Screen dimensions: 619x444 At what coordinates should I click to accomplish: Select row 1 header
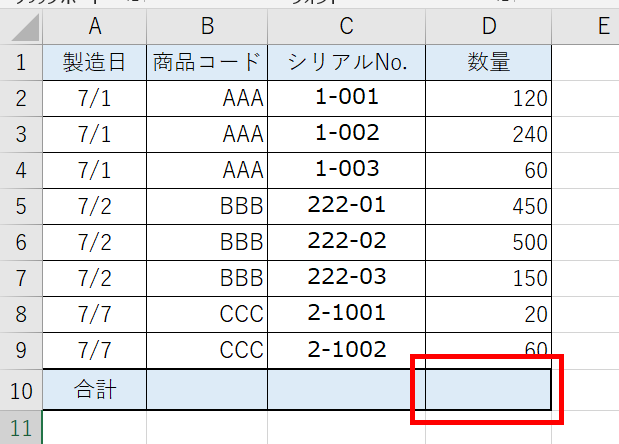(21, 62)
